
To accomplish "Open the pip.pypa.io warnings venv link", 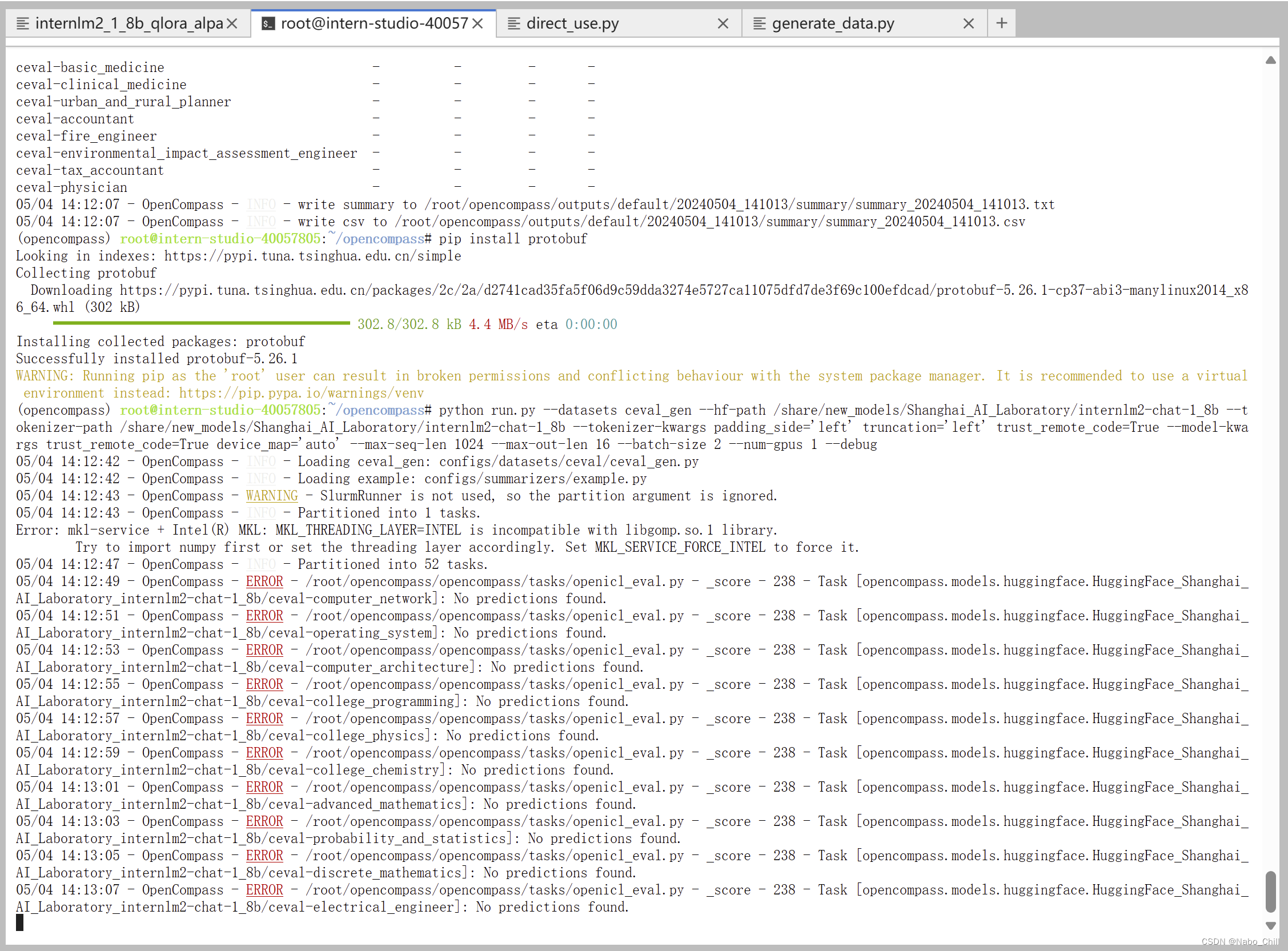I will coord(301,393).
